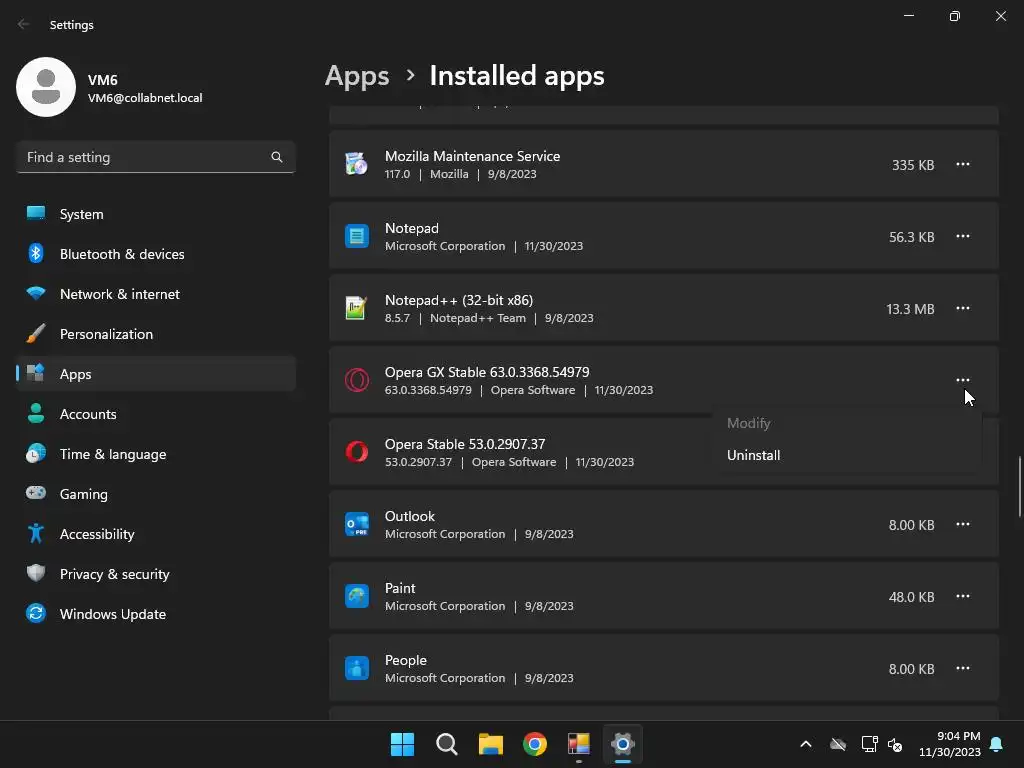Open more options for Paint

963,596
